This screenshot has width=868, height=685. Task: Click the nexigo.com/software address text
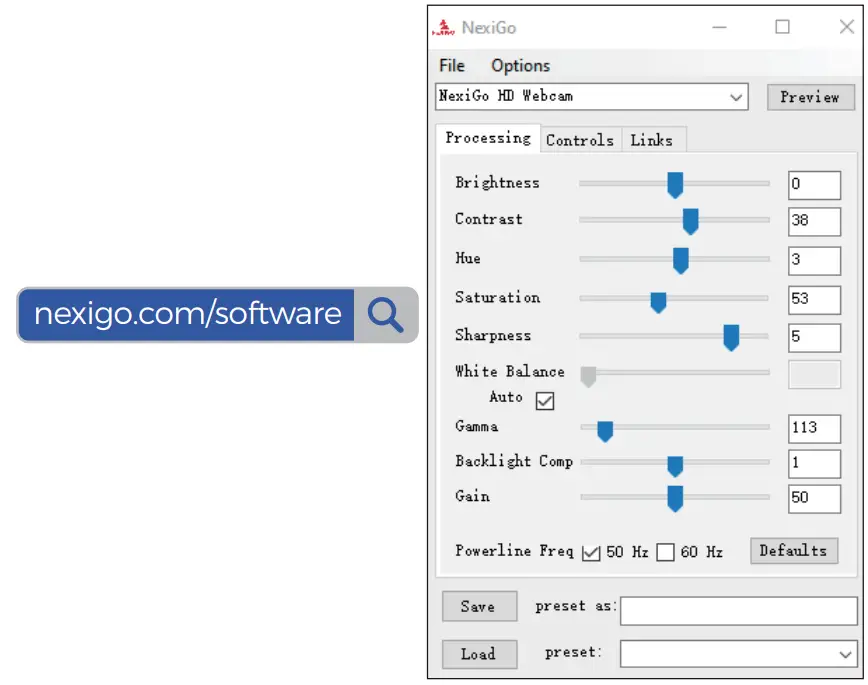(188, 314)
